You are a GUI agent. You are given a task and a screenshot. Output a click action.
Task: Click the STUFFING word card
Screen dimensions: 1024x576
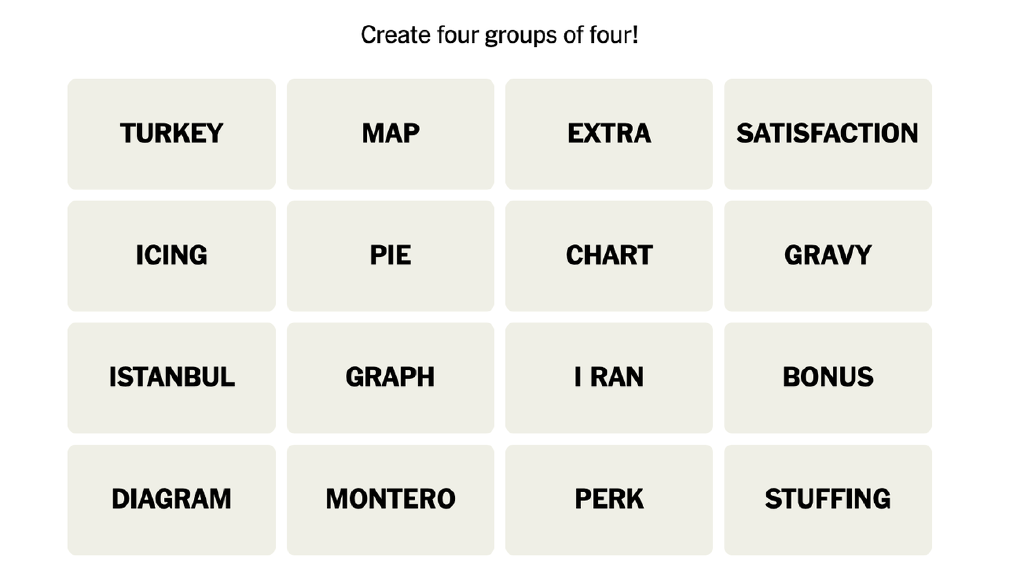[827, 500]
